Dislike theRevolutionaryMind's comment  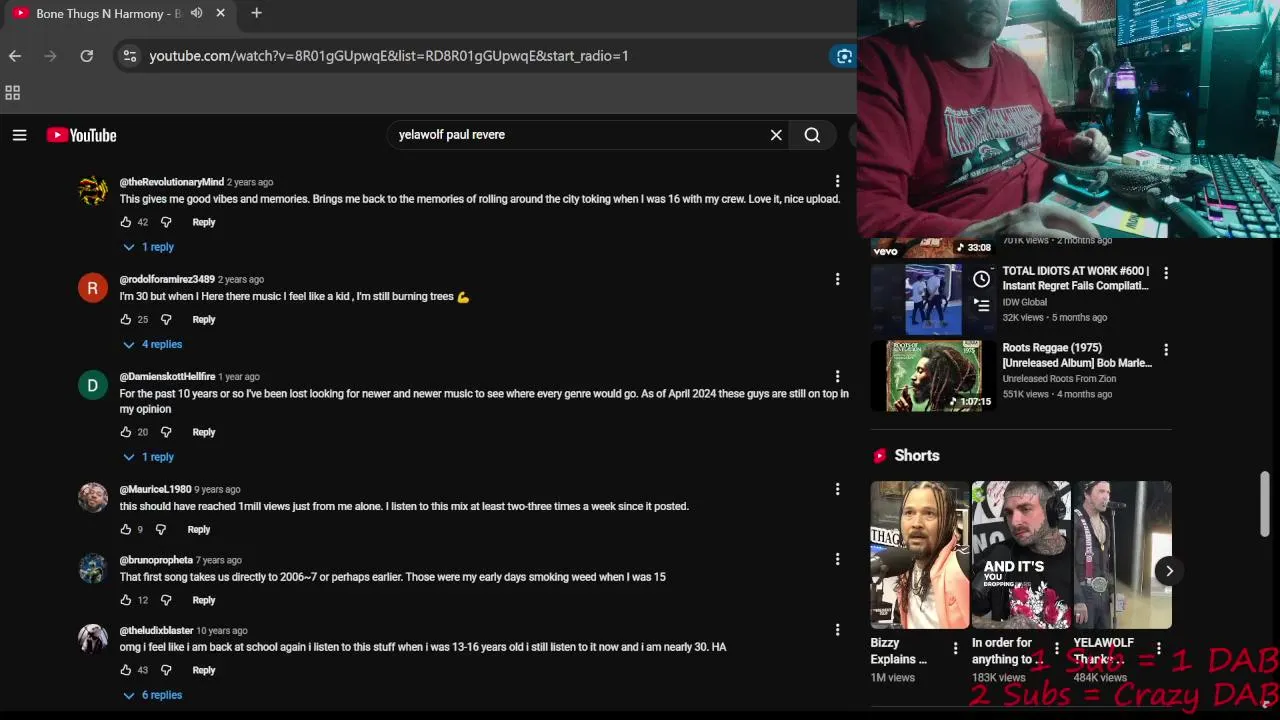166,222
